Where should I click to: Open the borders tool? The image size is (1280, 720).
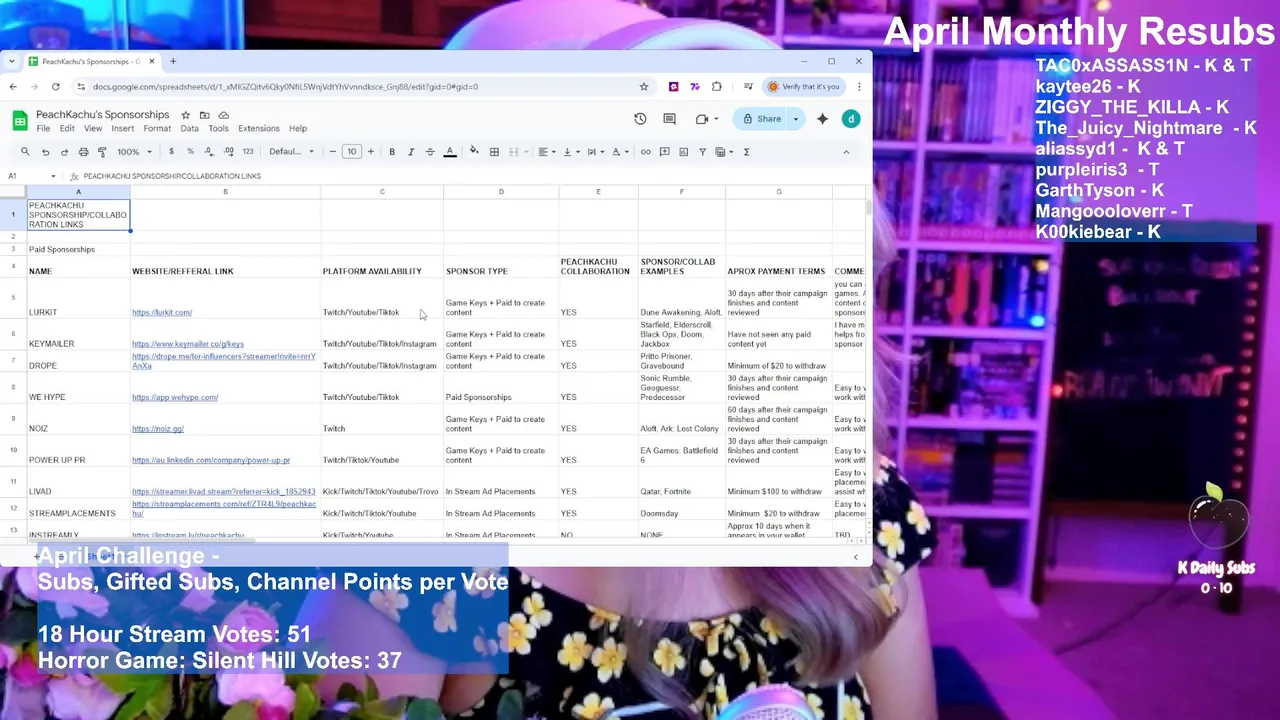[x=494, y=152]
